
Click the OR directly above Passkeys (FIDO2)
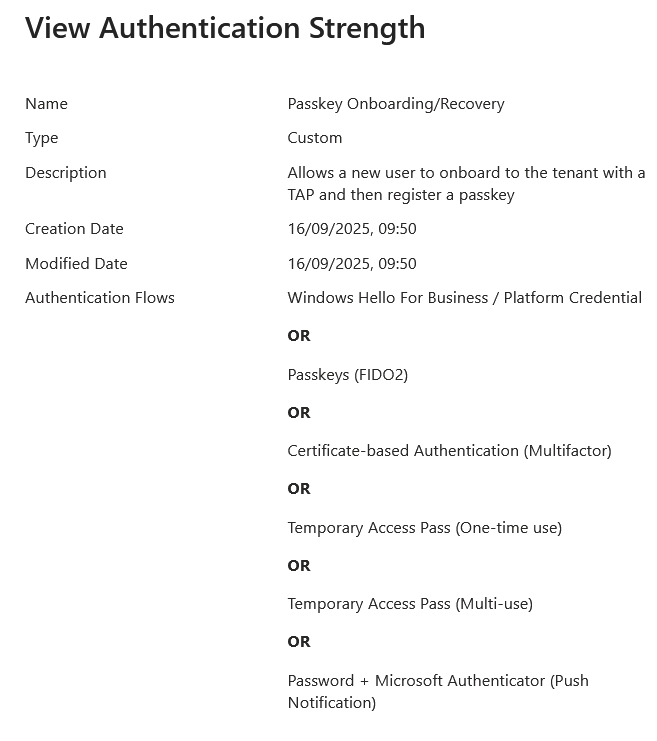tap(299, 336)
